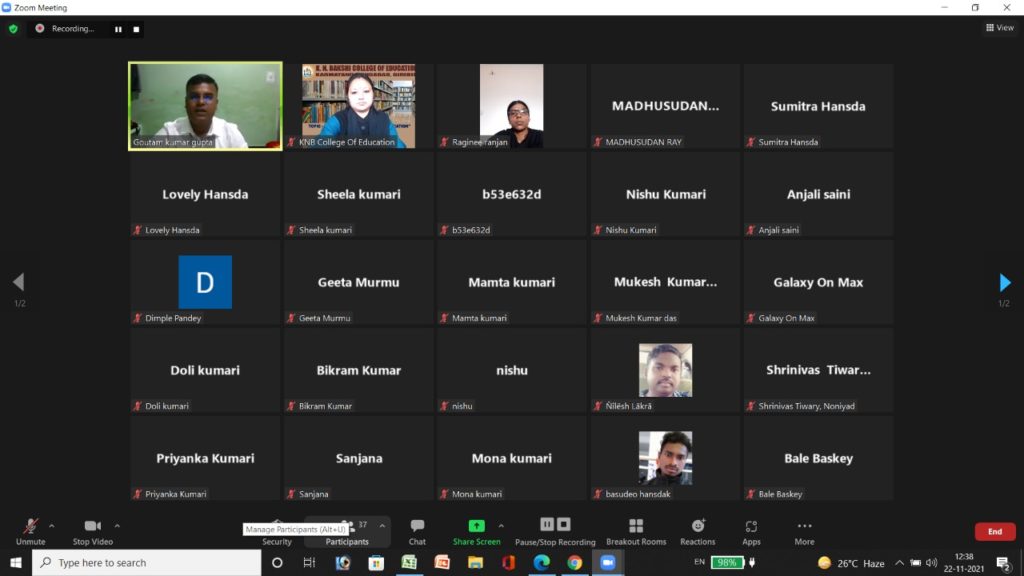Open Microsoft Store from taskbar
This screenshot has width=1024, height=576.
(376, 562)
